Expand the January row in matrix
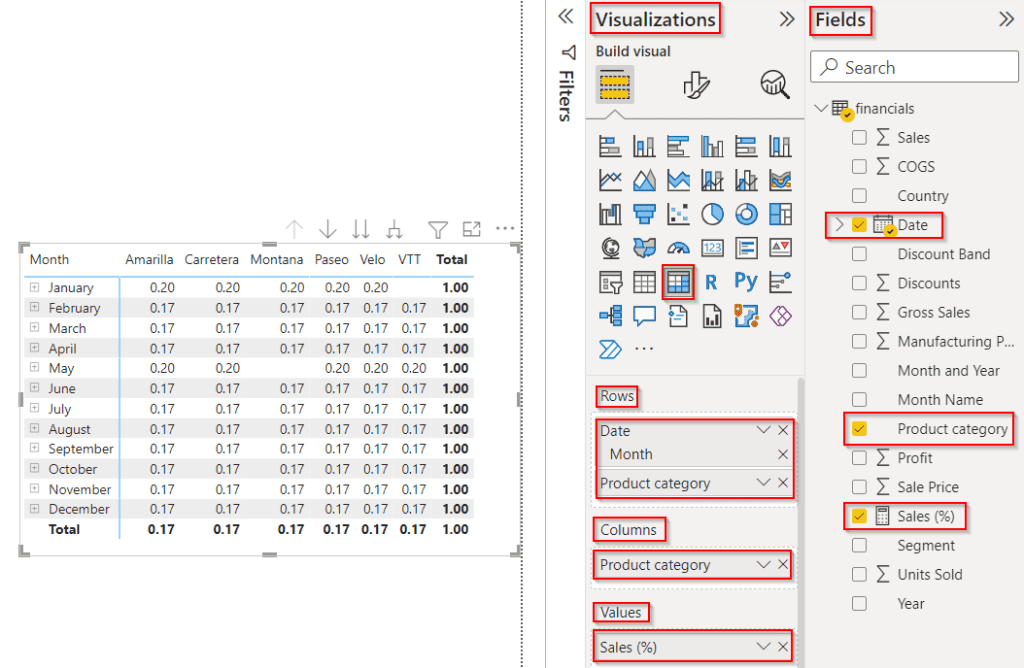The image size is (1024, 668). tap(35, 287)
